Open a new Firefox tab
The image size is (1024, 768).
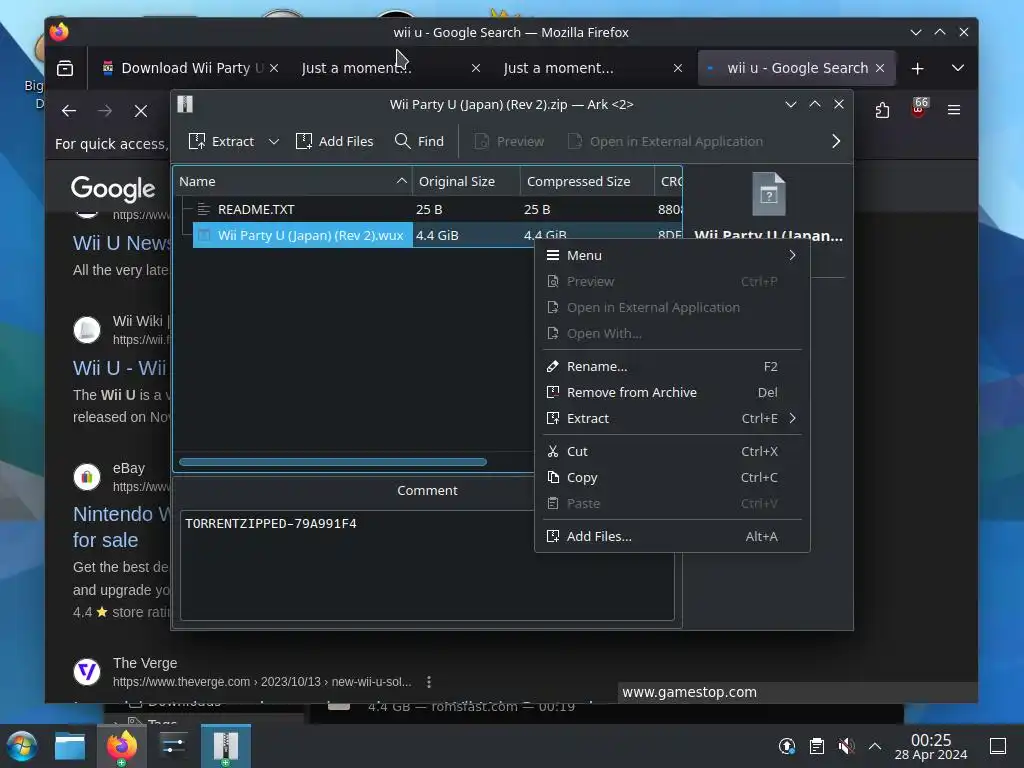(x=918, y=68)
